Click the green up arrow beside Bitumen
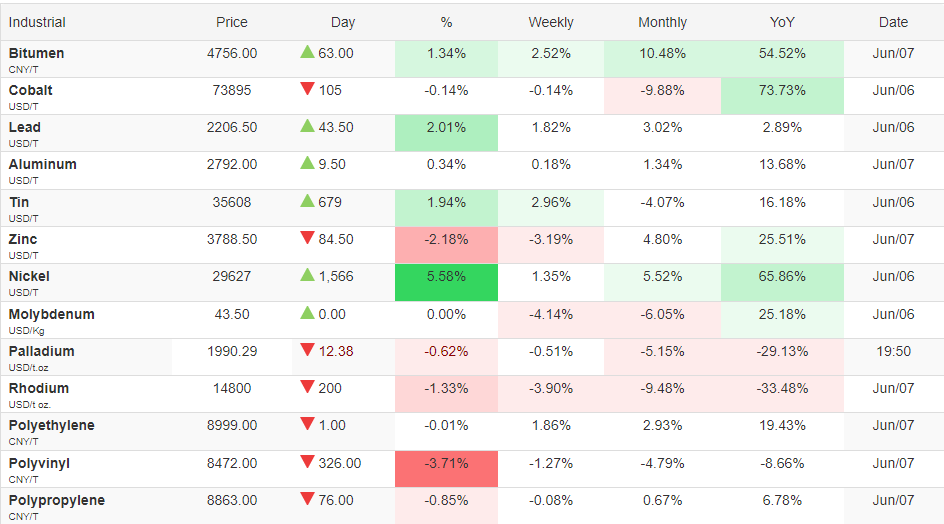The width and height of the screenshot is (944, 524). point(307,52)
